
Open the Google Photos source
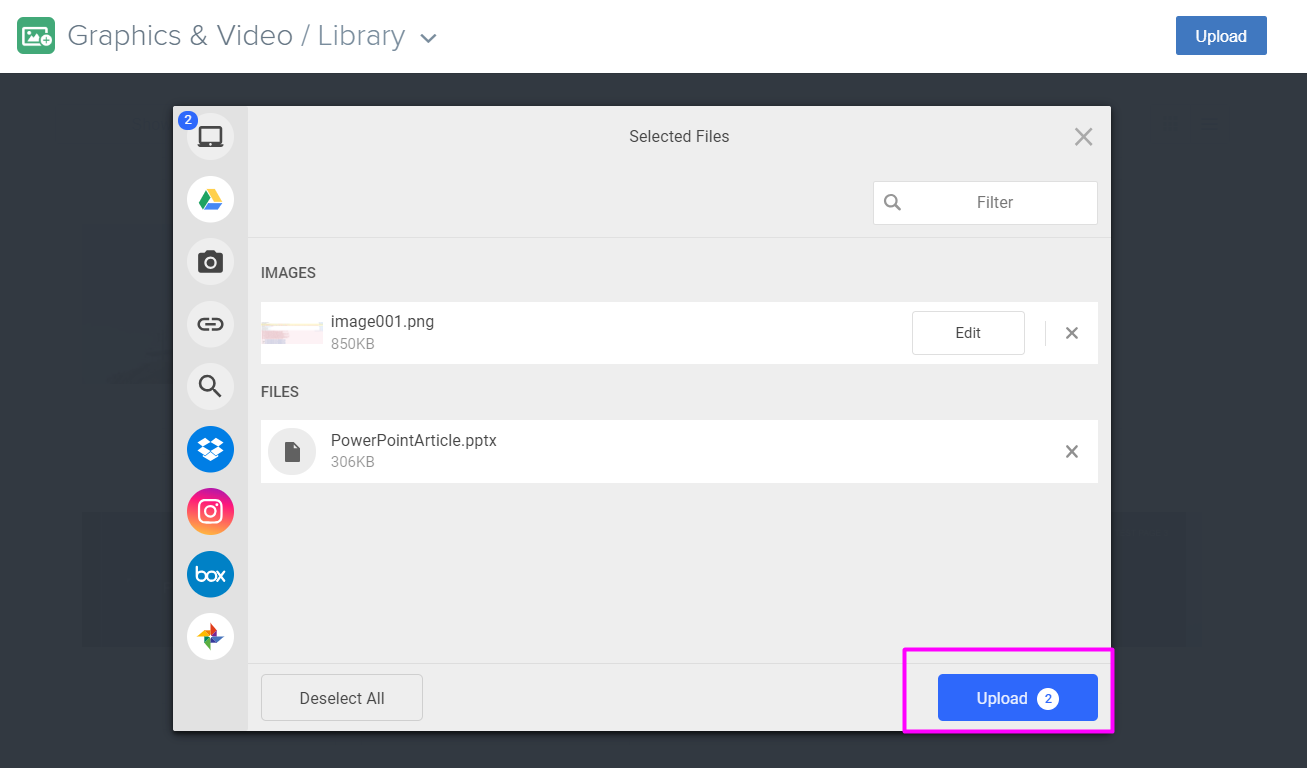pyautogui.click(x=210, y=636)
